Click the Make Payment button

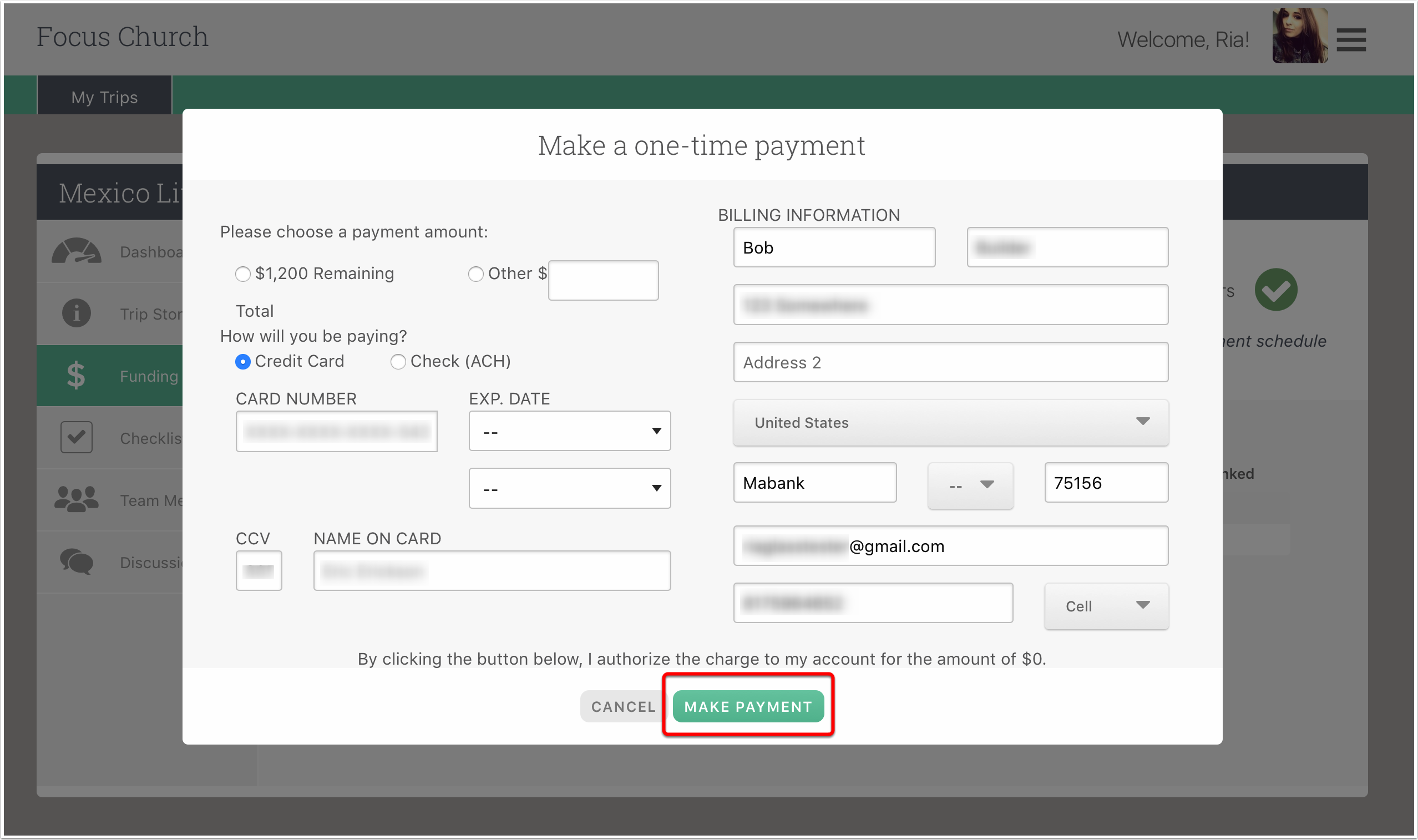coord(748,706)
